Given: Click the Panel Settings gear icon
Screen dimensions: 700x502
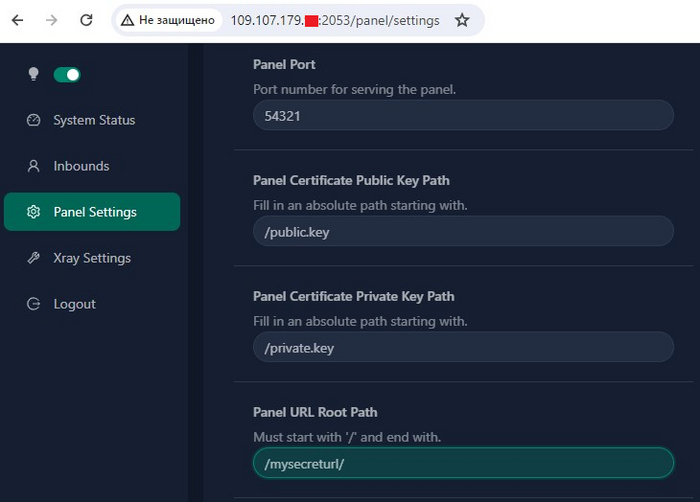Looking at the screenshot, I should [x=34, y=212].
